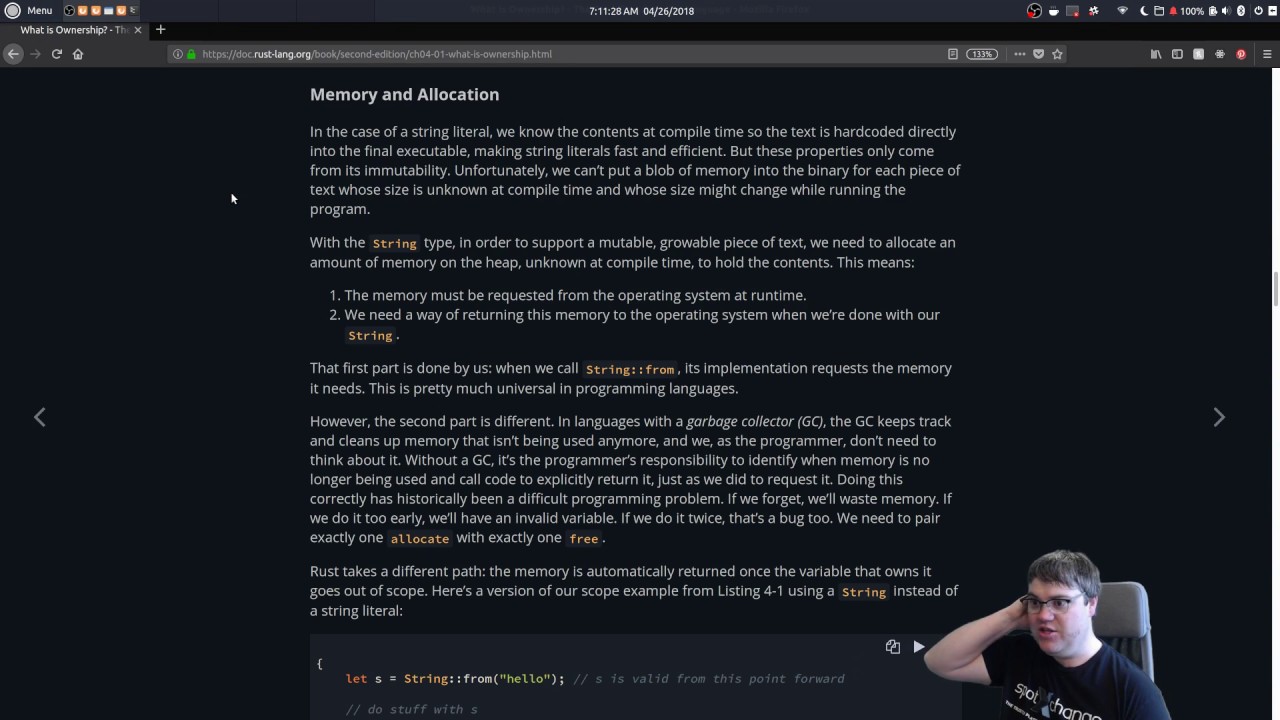Open the Firefox home page
This screenshot has height=720, width=1280.
pos(78,54)
